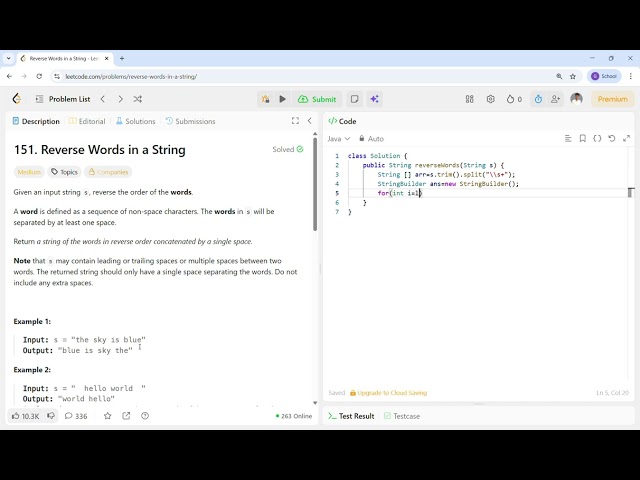640x480 pixels.
Task: Click the curly braces icon
Action: [597, 139]
